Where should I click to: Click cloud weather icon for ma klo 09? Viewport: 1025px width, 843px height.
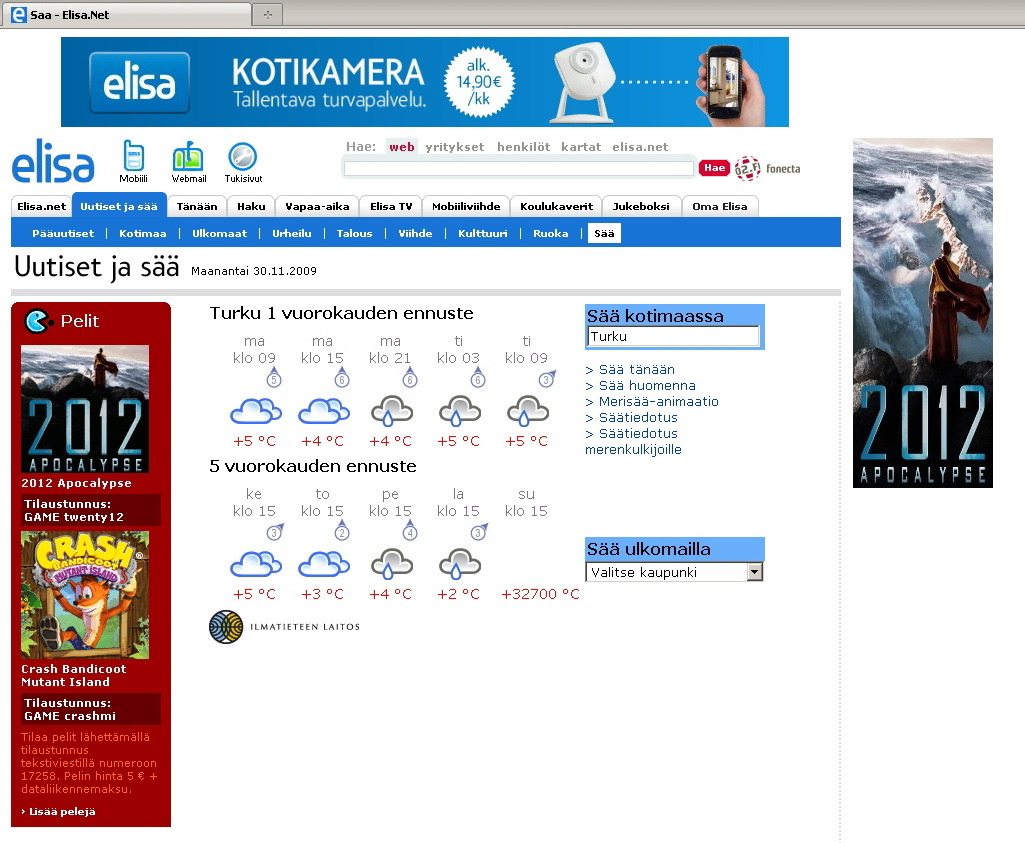256,411
